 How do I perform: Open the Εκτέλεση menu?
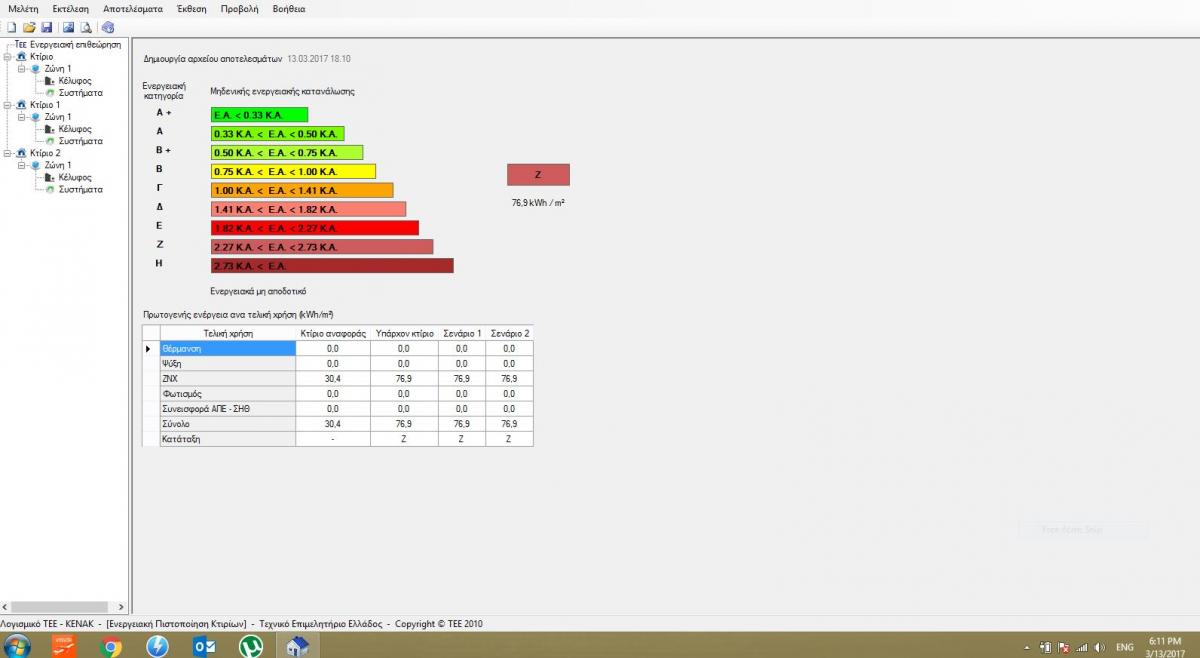point(71,9)
